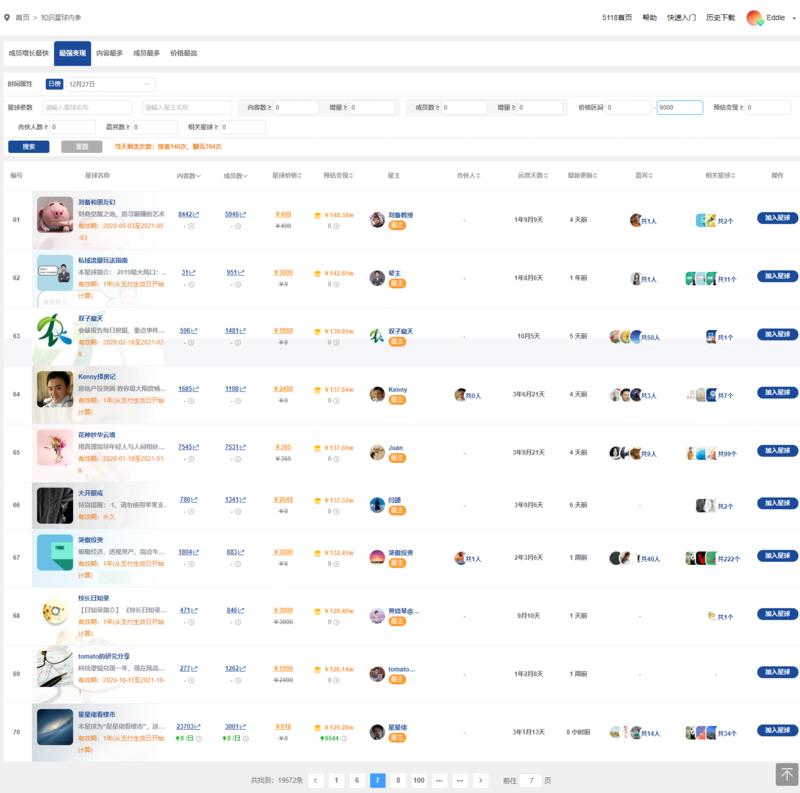
Task: Switch to 成员增长最快 tab
Action: click(28, 53)
